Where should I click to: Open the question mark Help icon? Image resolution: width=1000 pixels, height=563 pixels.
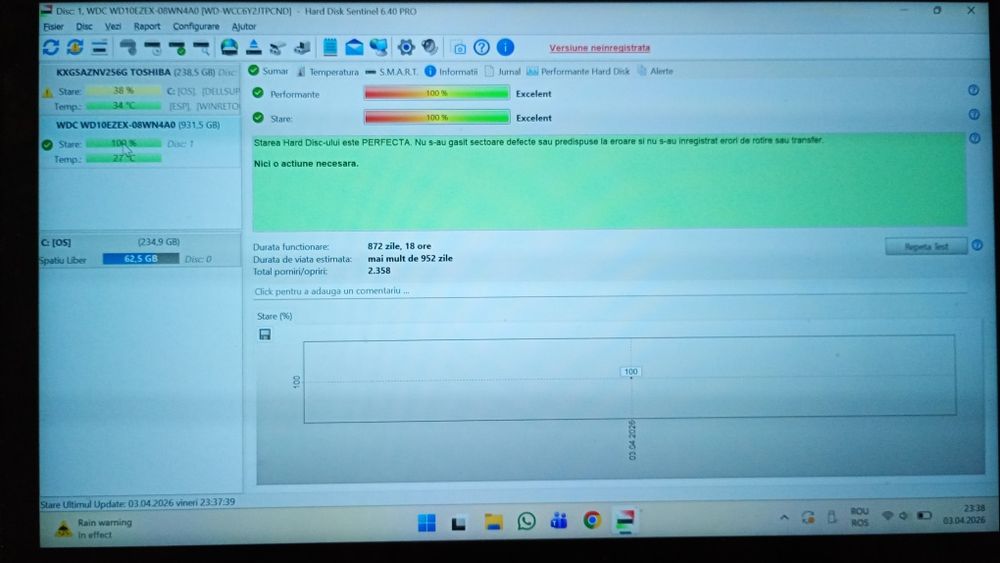482,47
